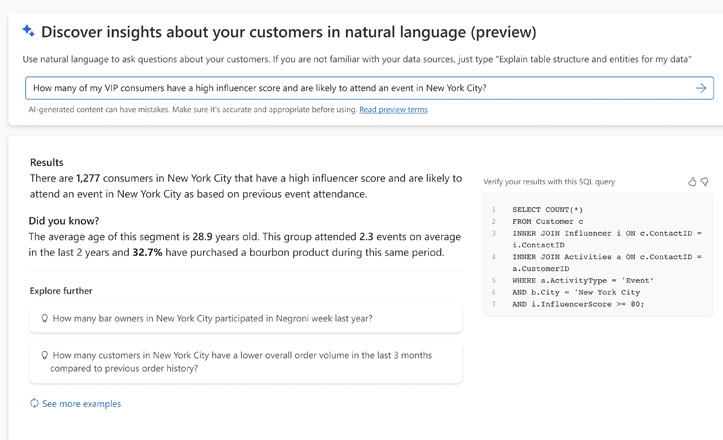Click the lightbulb icon on the order volume suggestion
Screen dimensions: 723x440
(x=44, y=355)
